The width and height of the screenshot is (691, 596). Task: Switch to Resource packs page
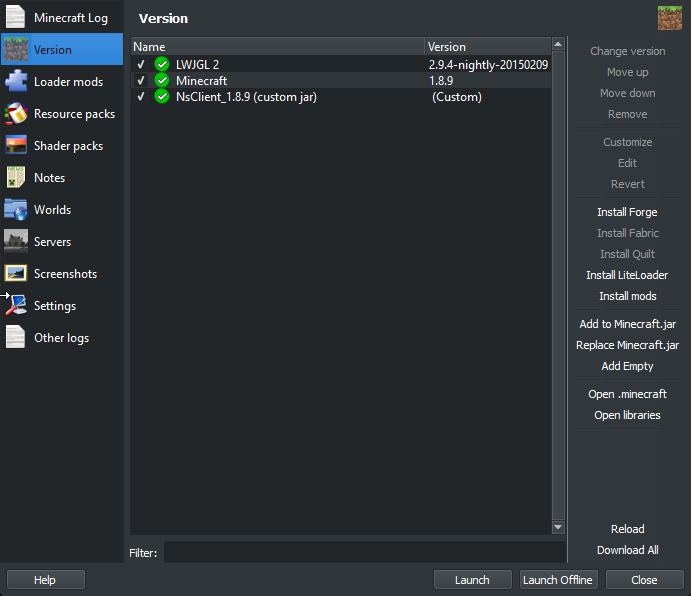(x=62, y=114)
